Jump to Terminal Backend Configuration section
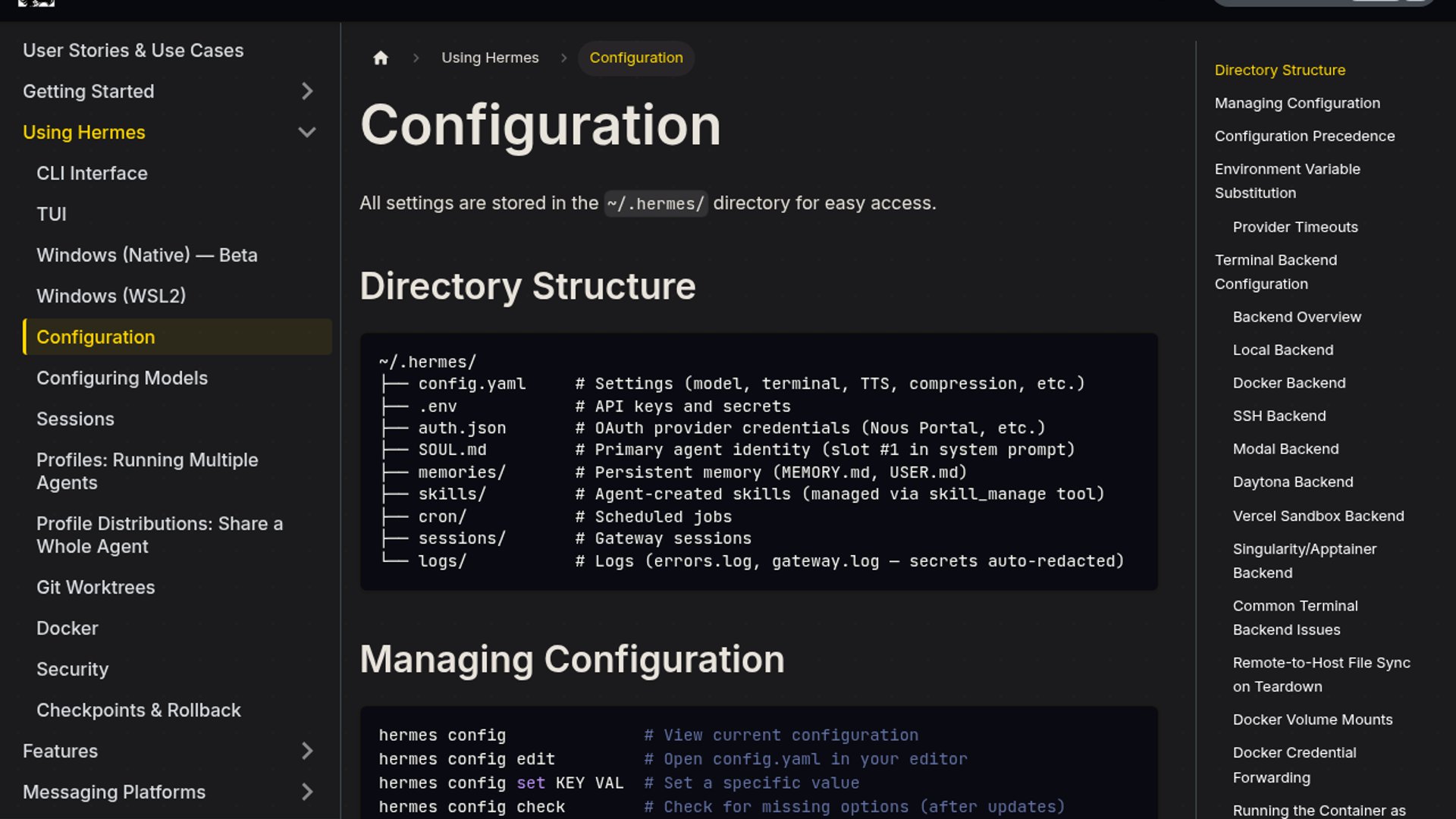 coord(1276,271)
